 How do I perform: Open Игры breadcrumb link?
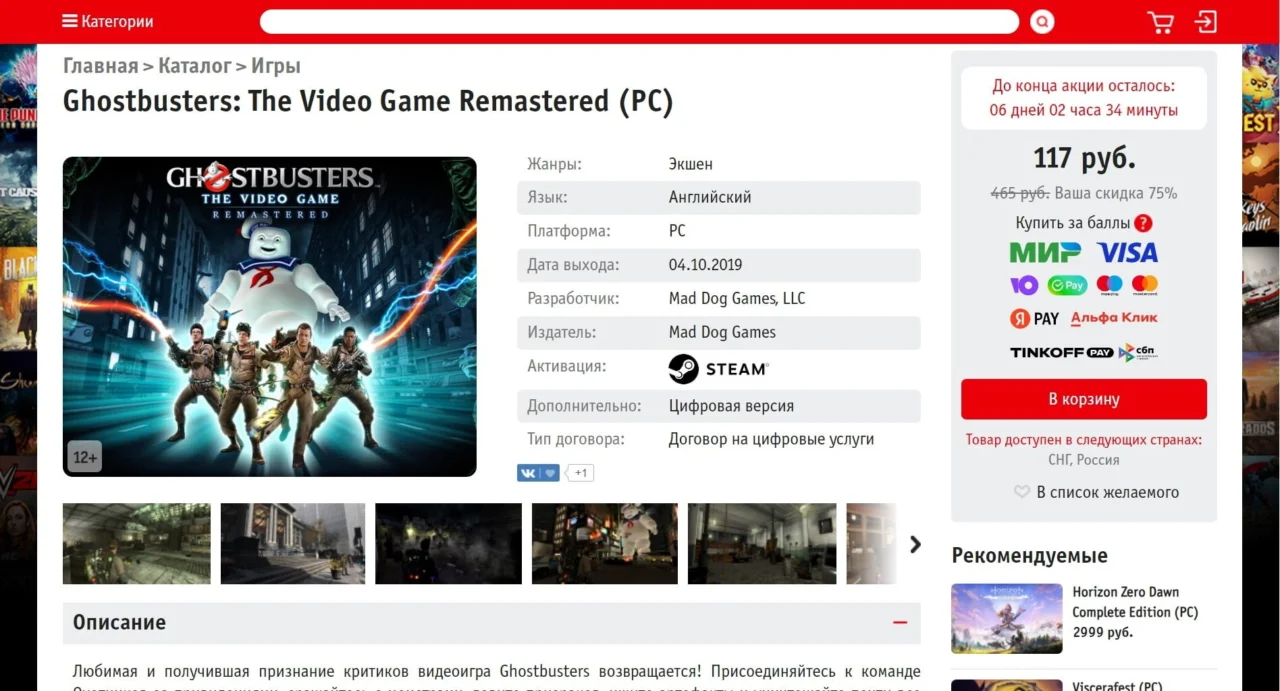[x=275, y=66]
